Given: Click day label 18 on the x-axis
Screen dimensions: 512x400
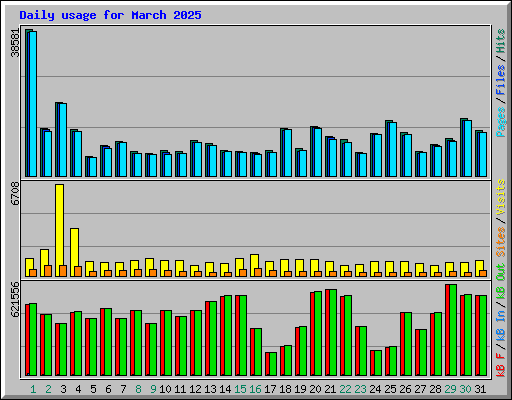Looking at the screenshot, I should [285, 389].
